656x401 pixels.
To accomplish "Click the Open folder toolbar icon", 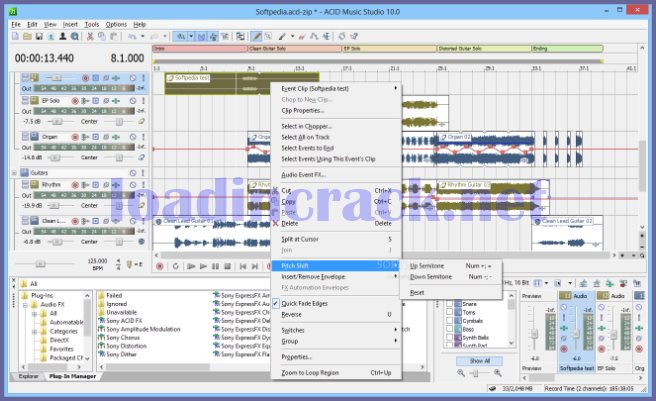I will coord(27,37).
